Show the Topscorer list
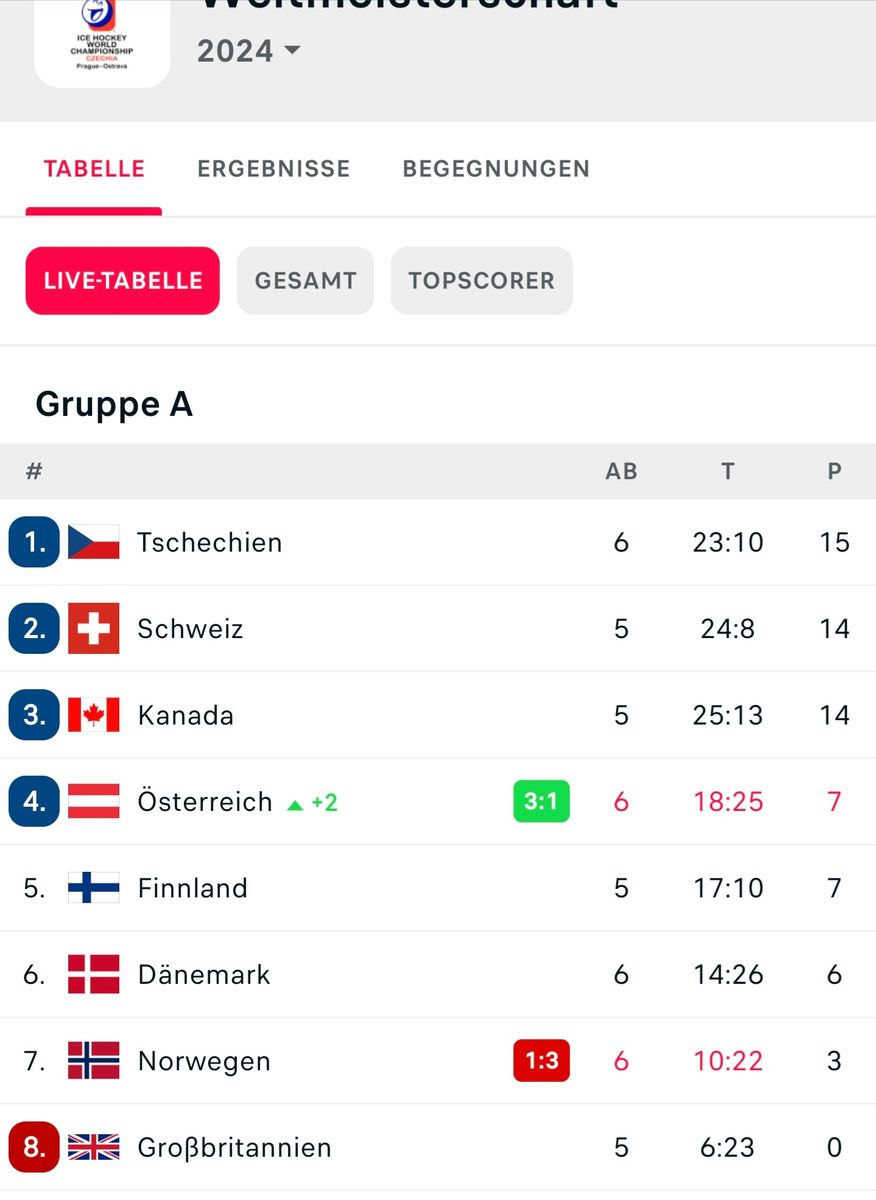Screen dimensions: 876x1200 point(481,281)
